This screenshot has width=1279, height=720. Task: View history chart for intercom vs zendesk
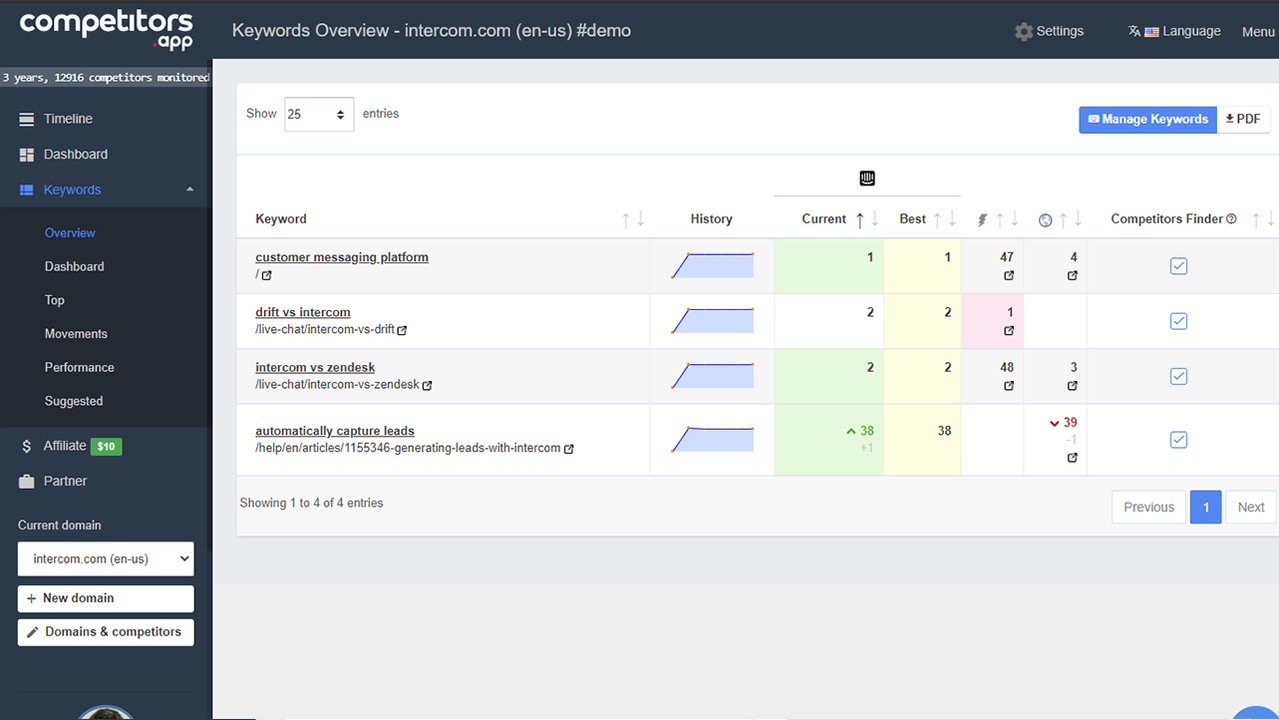point(712,376)
